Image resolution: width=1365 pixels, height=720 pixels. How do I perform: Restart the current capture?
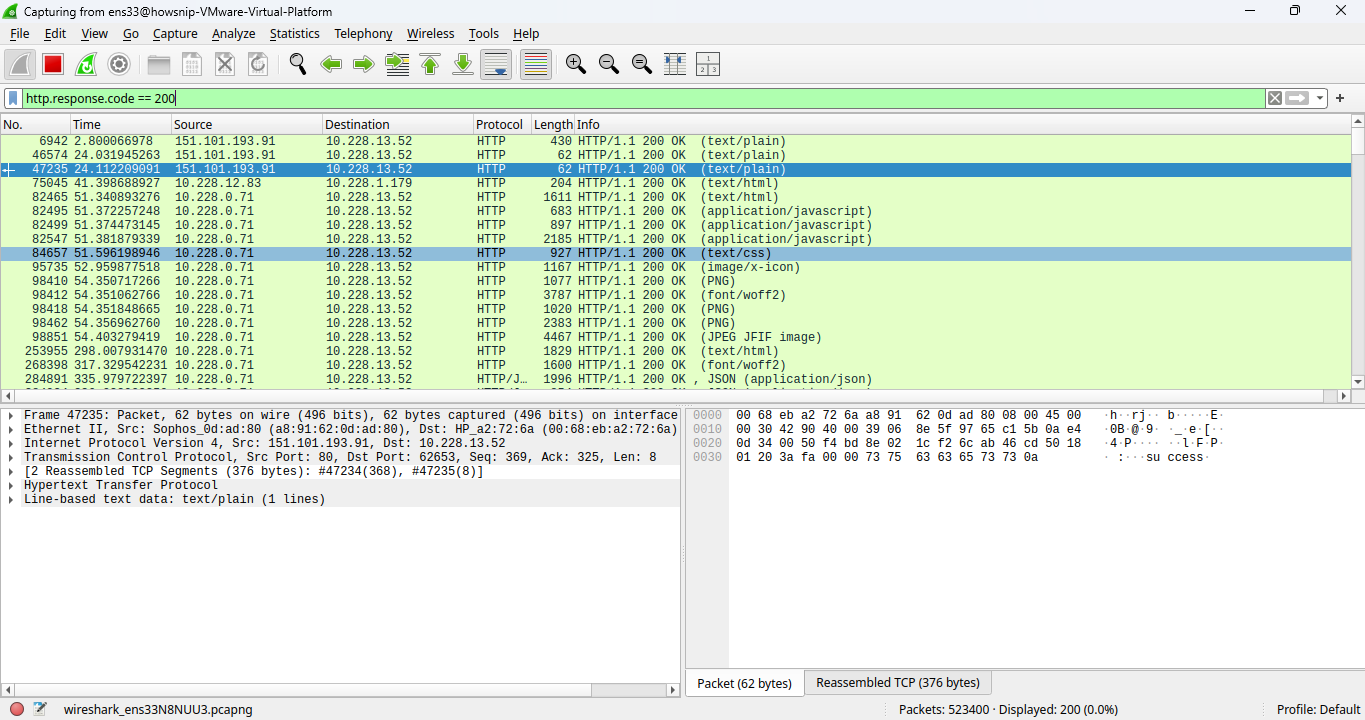tap(86, 64)
